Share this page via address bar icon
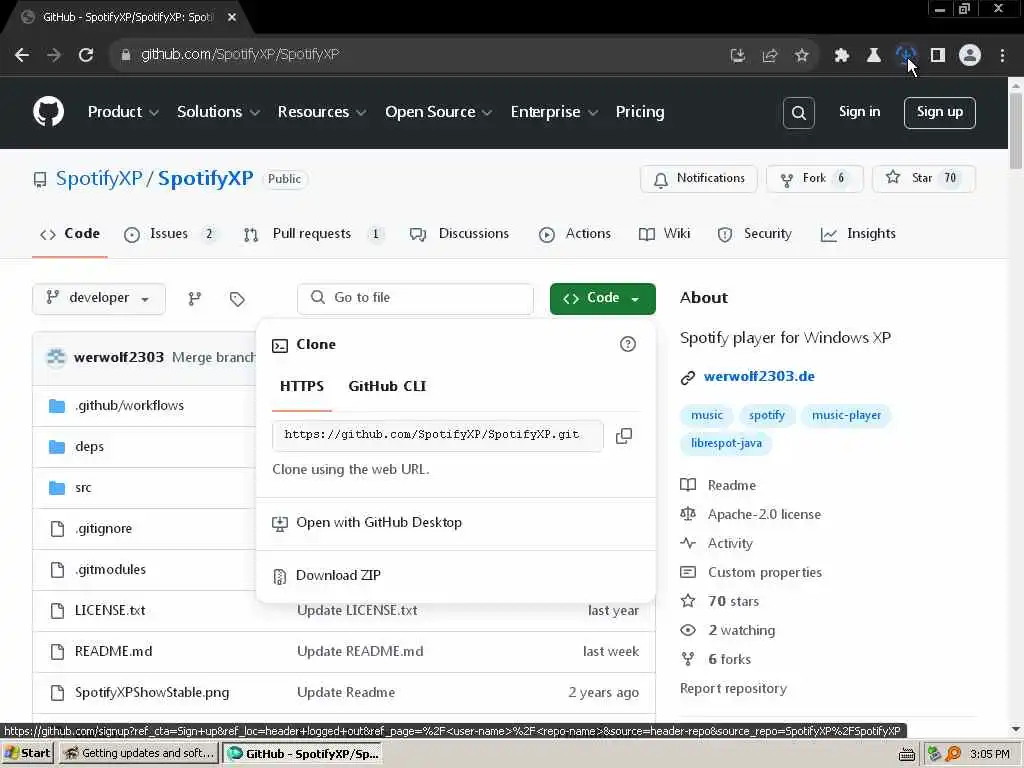The width and height of the screenshot is (1024, 768). click(769, 56)
